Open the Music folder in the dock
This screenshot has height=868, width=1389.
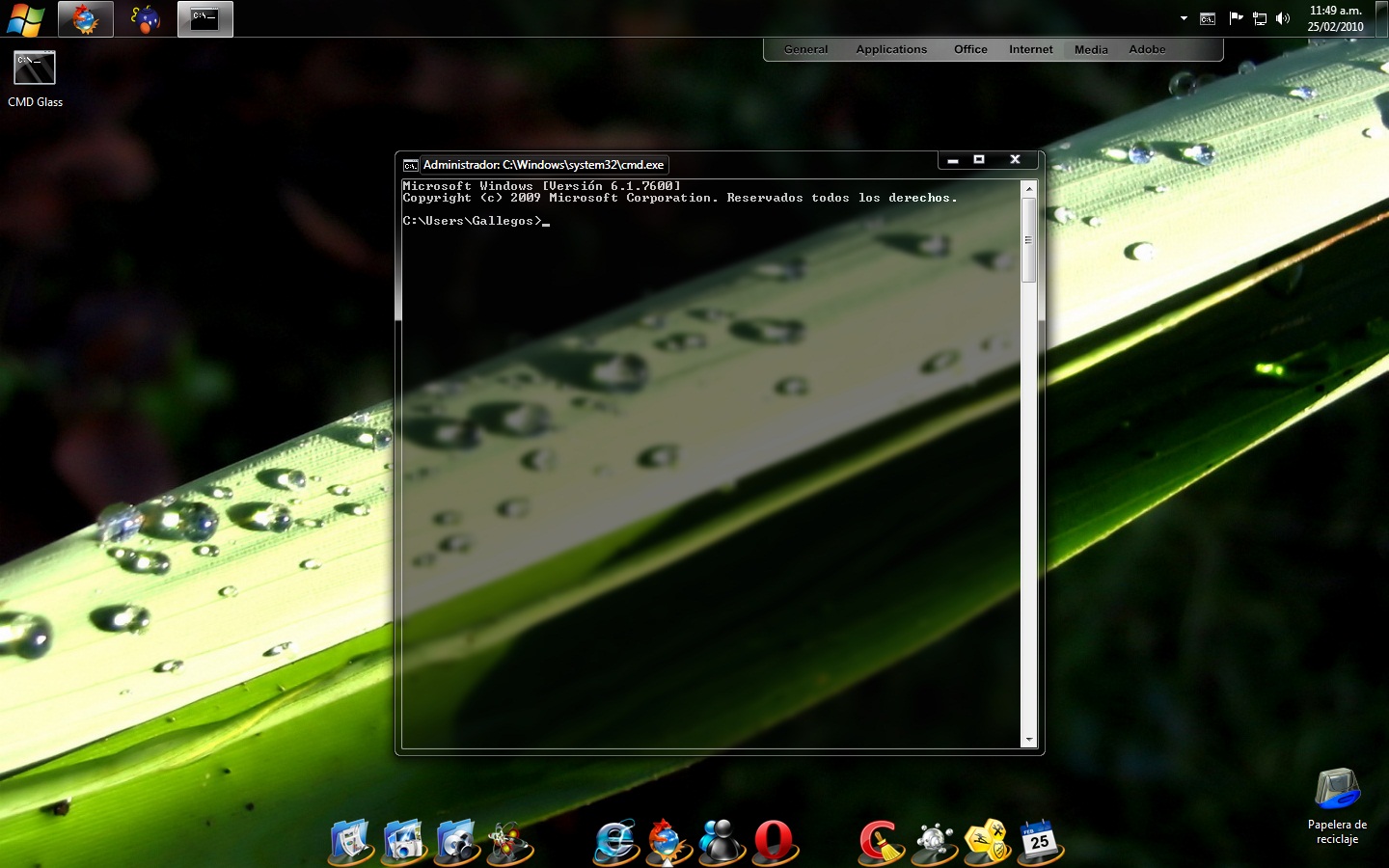click(x=458, y=842)
